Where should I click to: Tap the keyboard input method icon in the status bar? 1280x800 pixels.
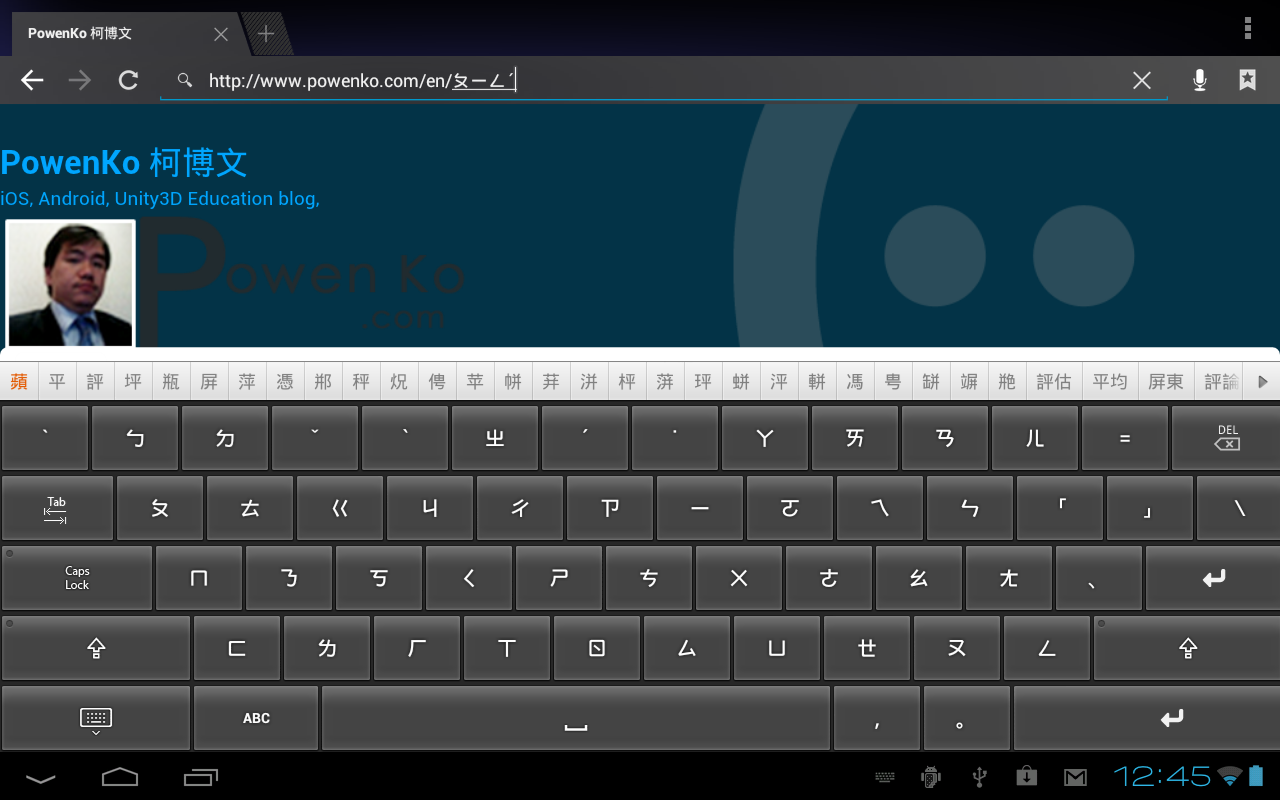click(885, 777)
